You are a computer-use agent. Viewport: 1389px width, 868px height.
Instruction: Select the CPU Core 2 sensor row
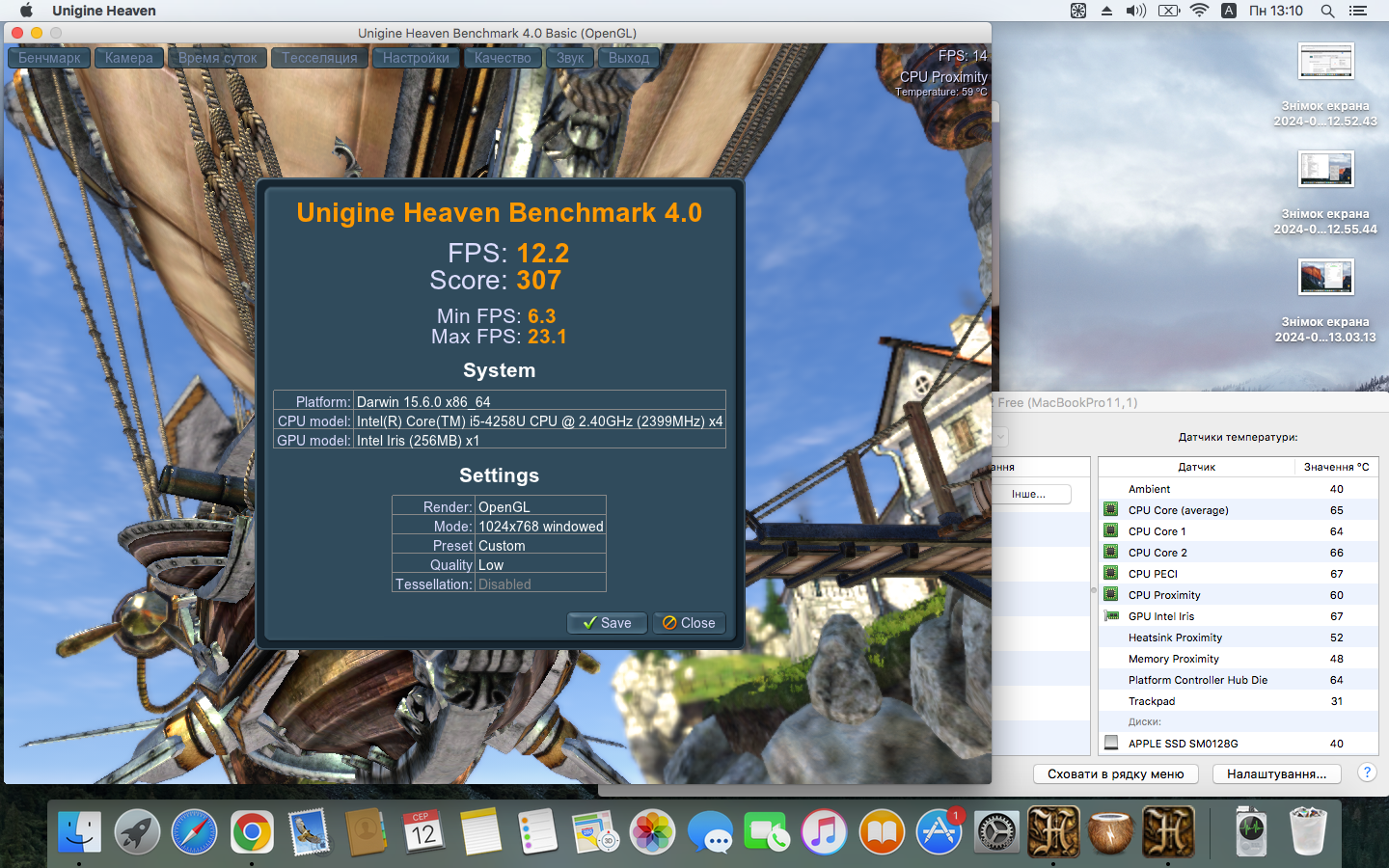point(1238,553)
